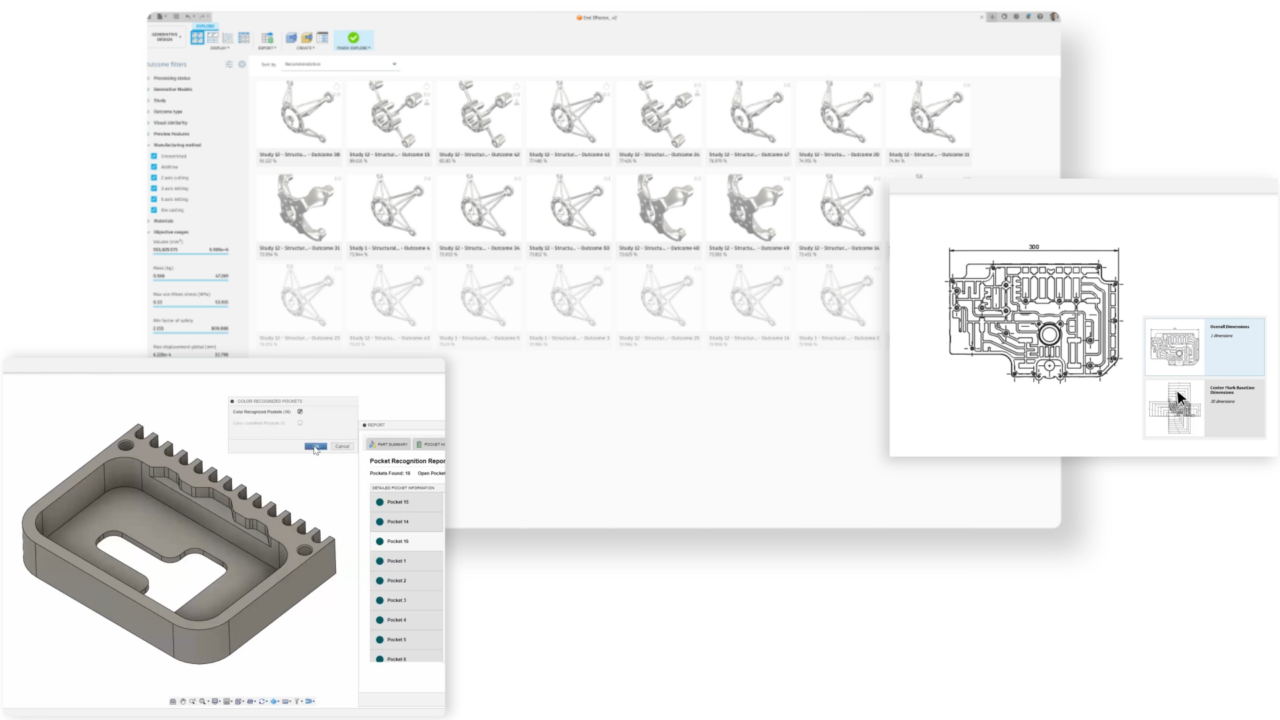Open Outcome filters settings gear

point(241,64)
